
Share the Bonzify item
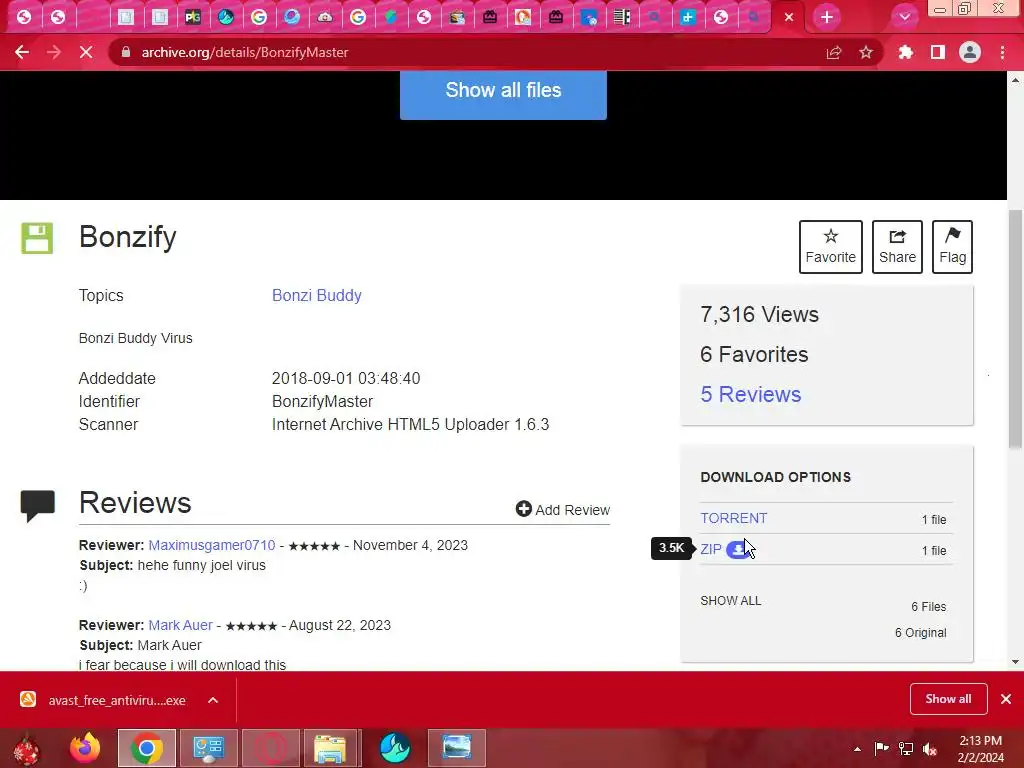[x=897, y=247]
